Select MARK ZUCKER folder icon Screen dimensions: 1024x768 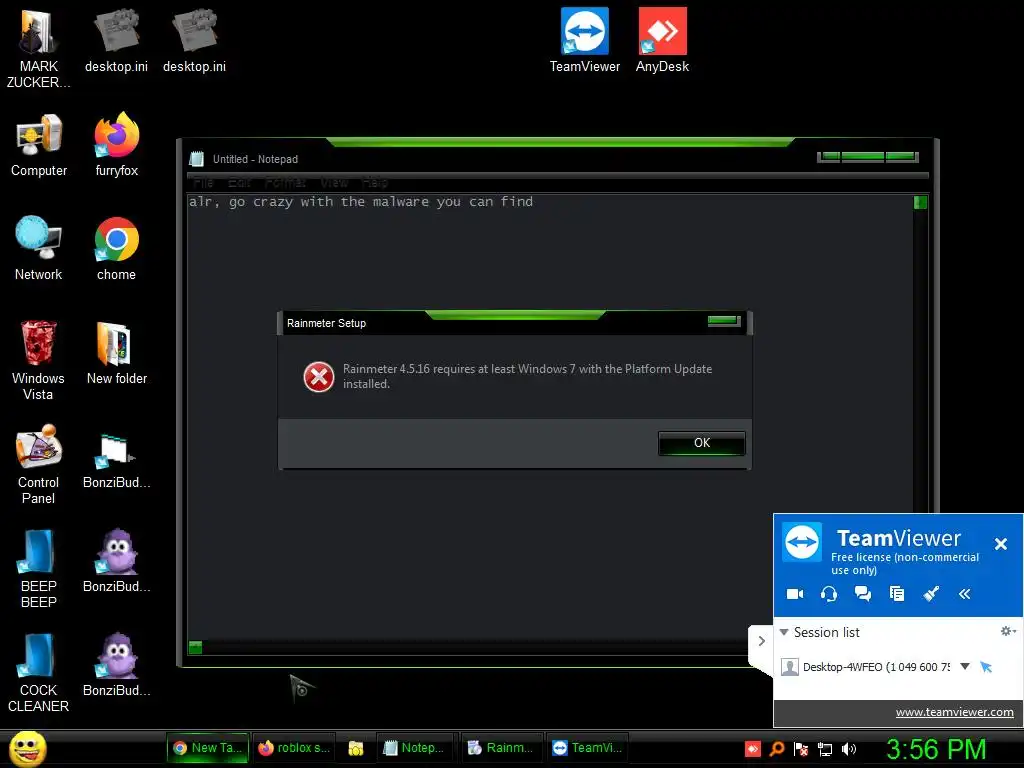click(x=38, y=49)
